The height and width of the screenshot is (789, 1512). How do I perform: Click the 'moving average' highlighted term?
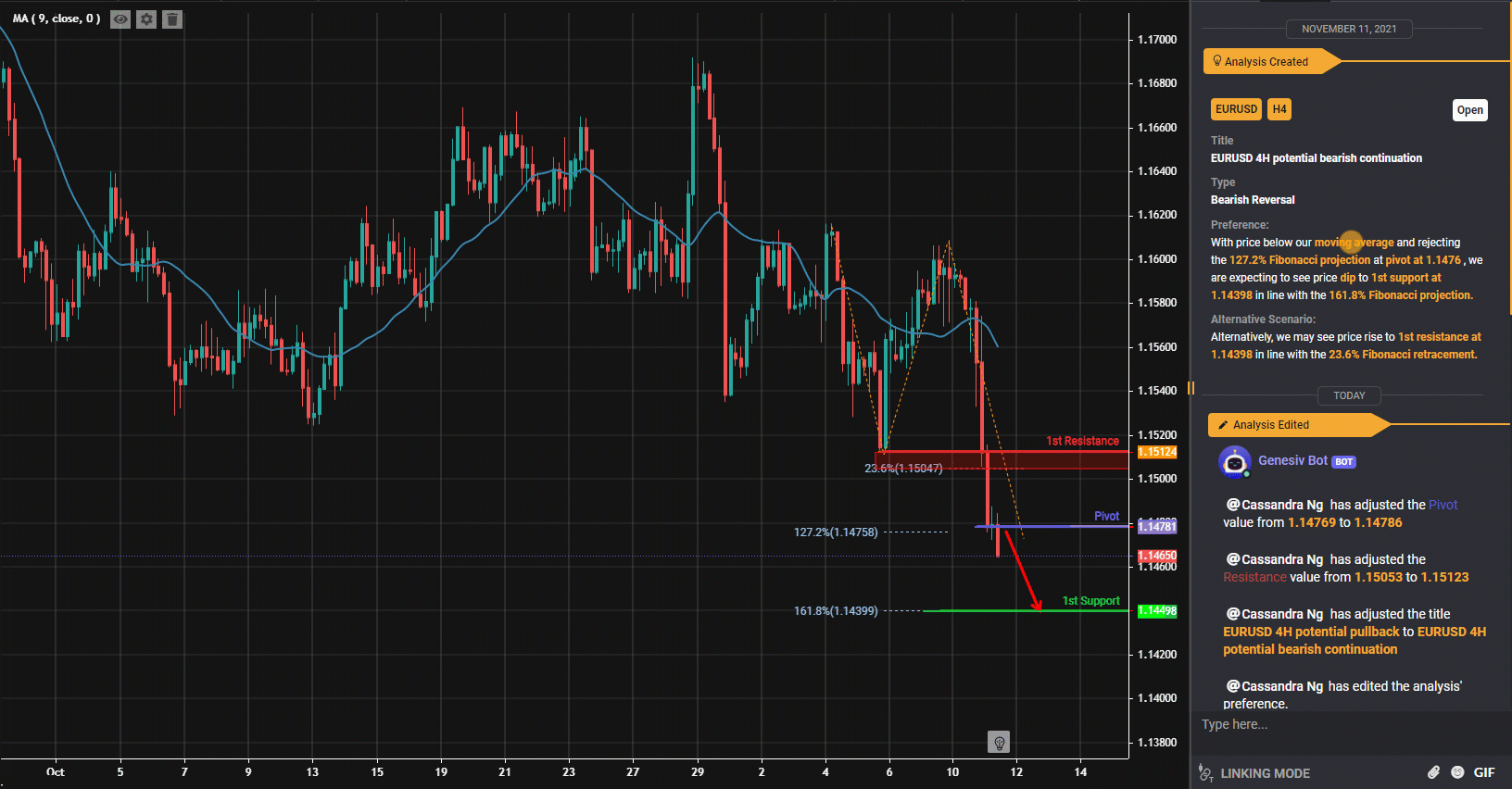coord(1354,243)
